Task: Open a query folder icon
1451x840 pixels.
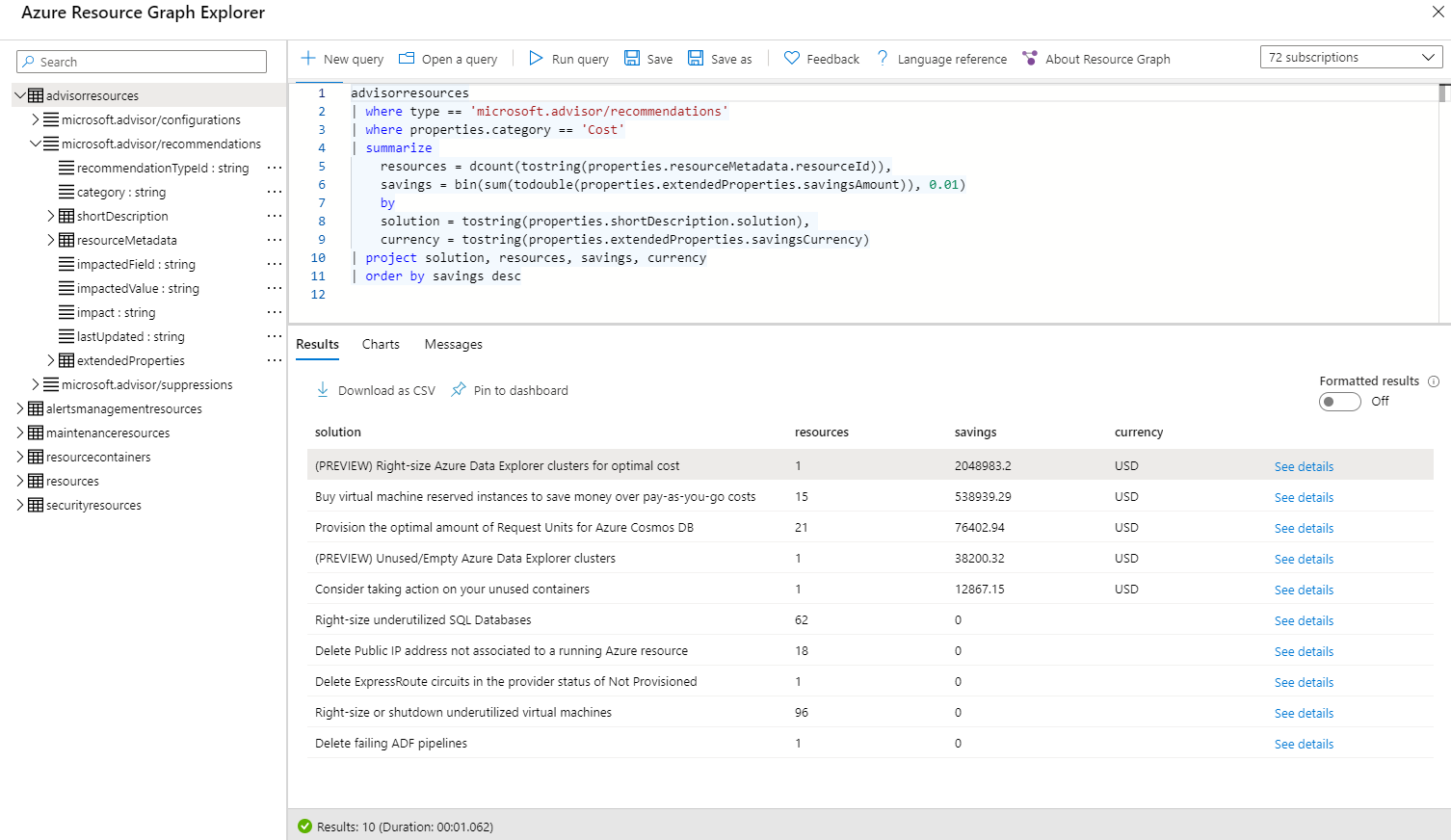Action: click(407, 58)
